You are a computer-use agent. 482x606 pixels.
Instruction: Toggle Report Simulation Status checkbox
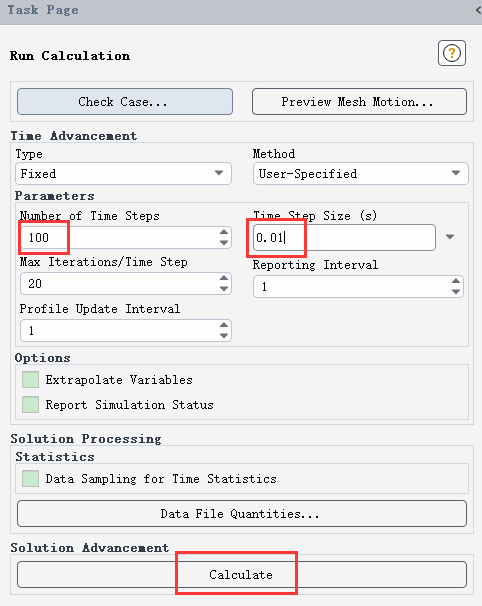pos(30,405)
